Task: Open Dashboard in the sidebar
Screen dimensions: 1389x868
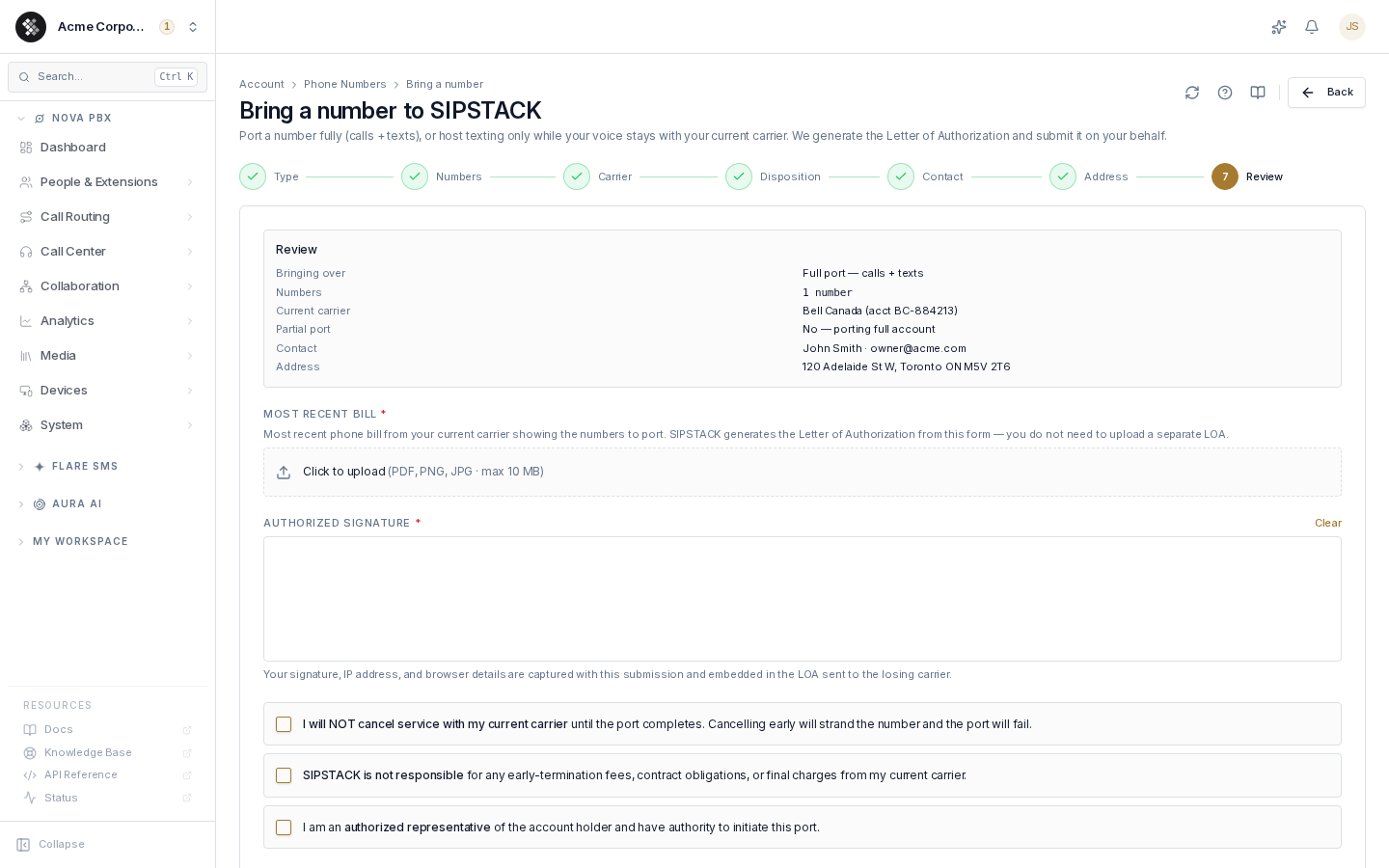Action: pyautogui.click(x=107, y=148)
